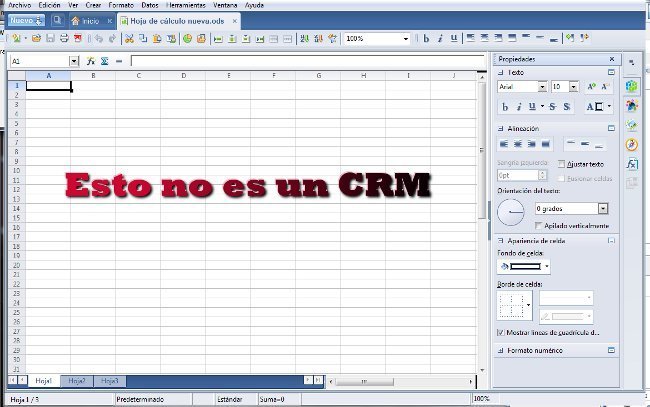The height and width of the screenshot is (407, 650).
Task: Click the text orientation dial
Action: 511,212
